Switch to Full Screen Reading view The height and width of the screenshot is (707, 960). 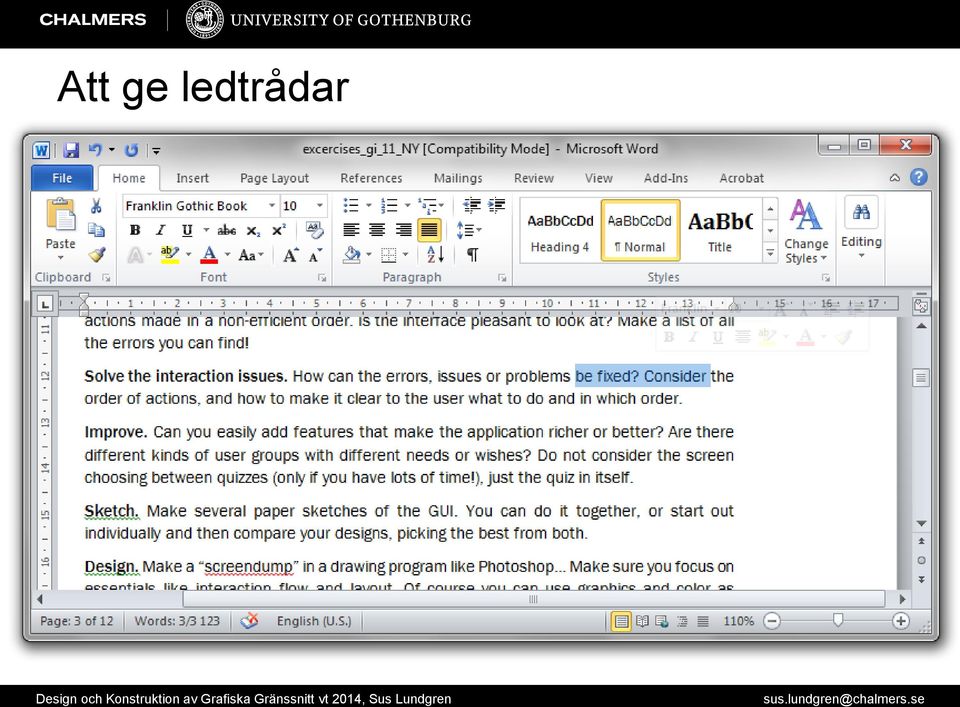pos(642,621)
